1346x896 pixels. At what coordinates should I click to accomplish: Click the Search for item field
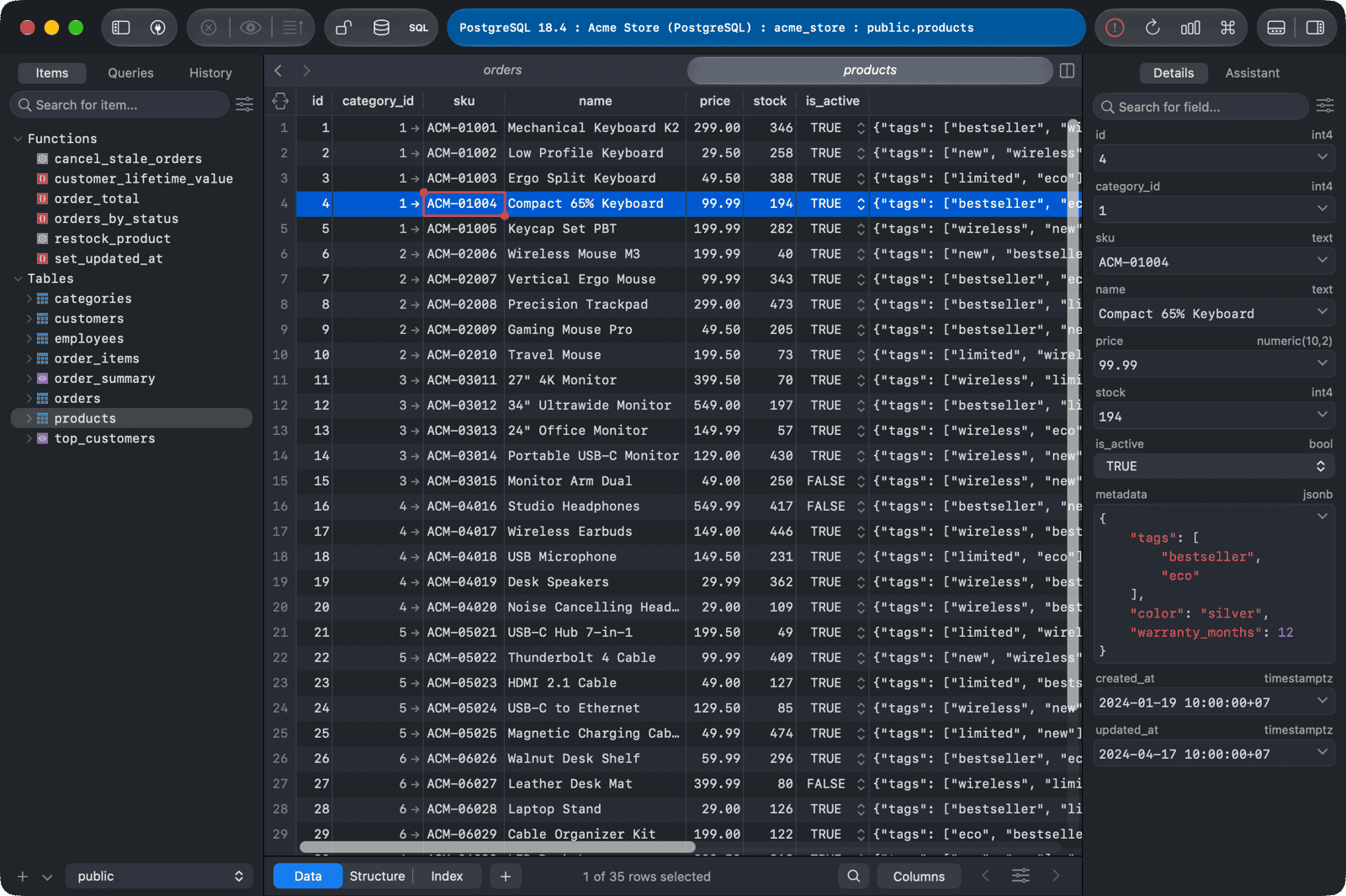tap(119, 105)
